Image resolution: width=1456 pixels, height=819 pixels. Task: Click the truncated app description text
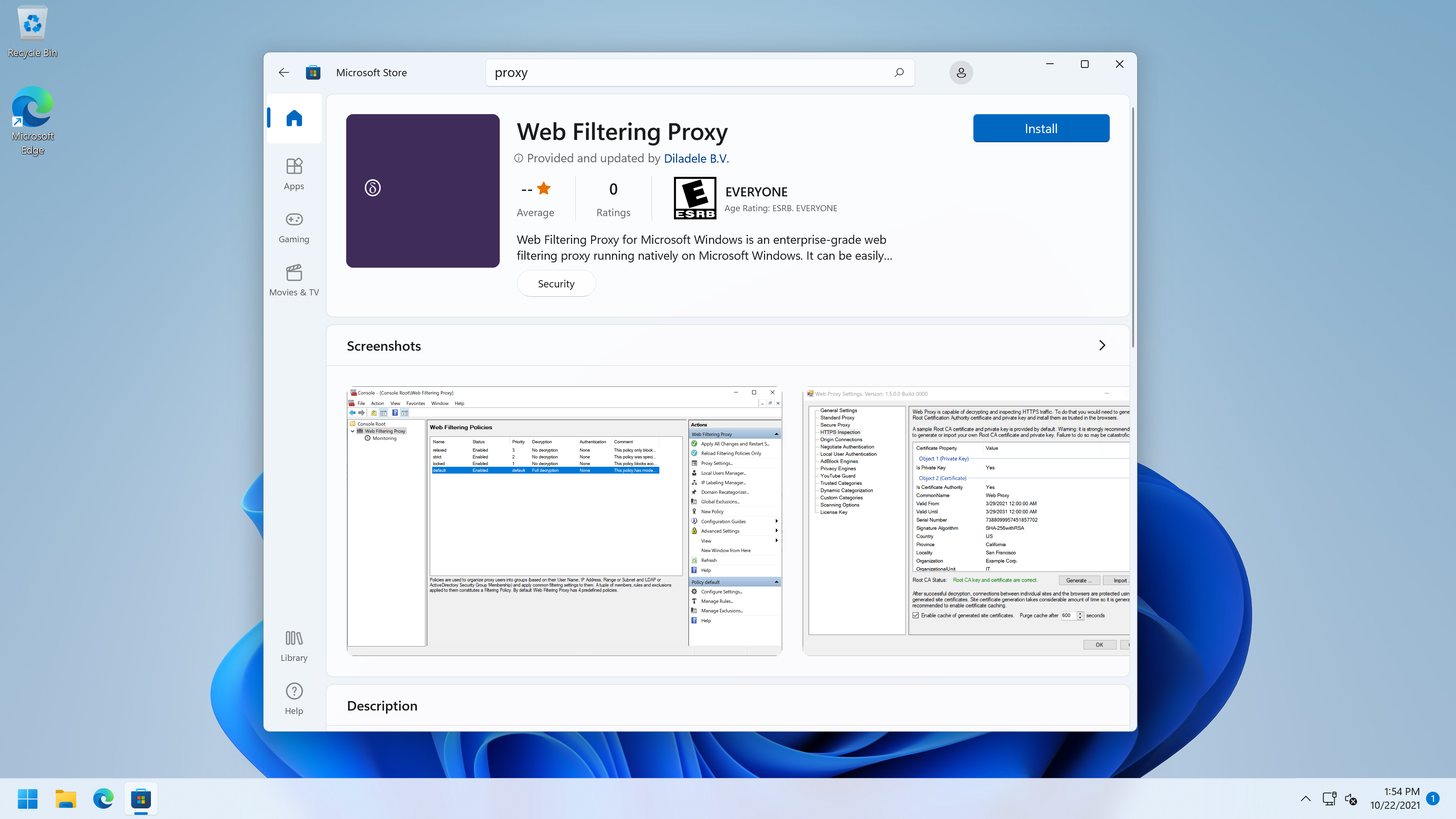pos(704,248)
